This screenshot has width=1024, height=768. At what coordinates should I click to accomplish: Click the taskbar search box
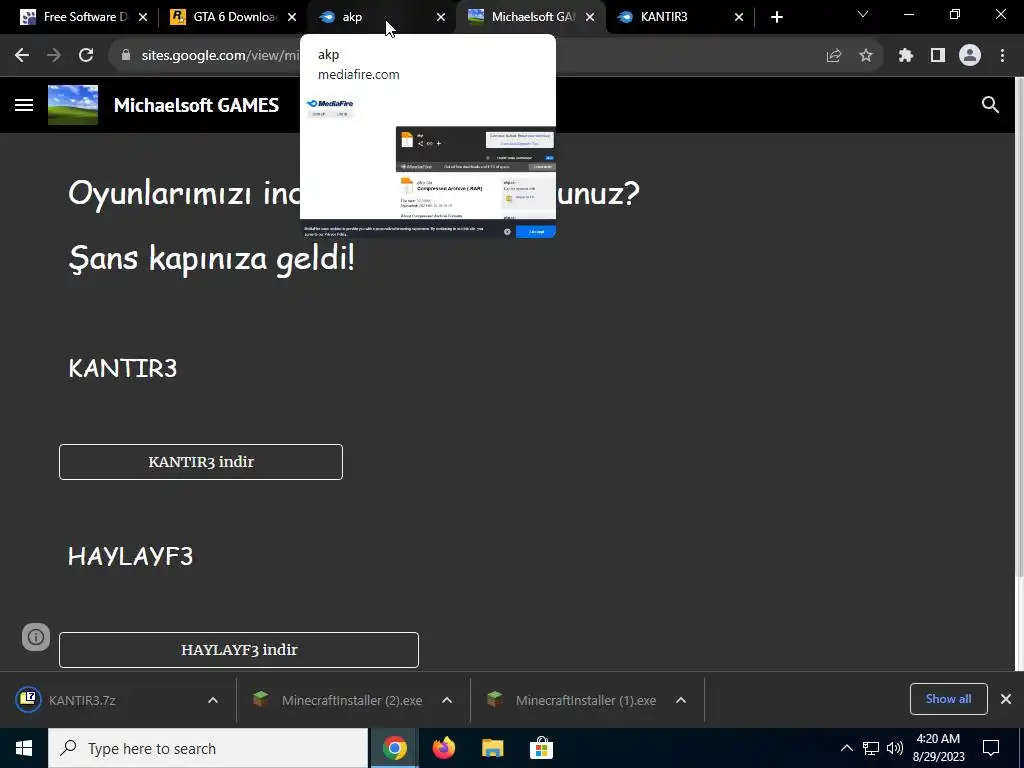click(208, 748)
